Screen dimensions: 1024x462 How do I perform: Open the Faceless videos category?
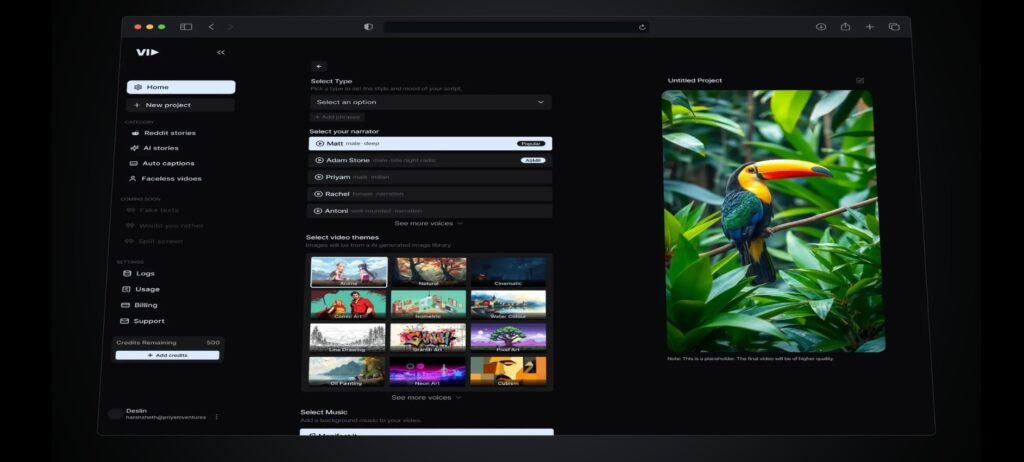click(165, 178)
